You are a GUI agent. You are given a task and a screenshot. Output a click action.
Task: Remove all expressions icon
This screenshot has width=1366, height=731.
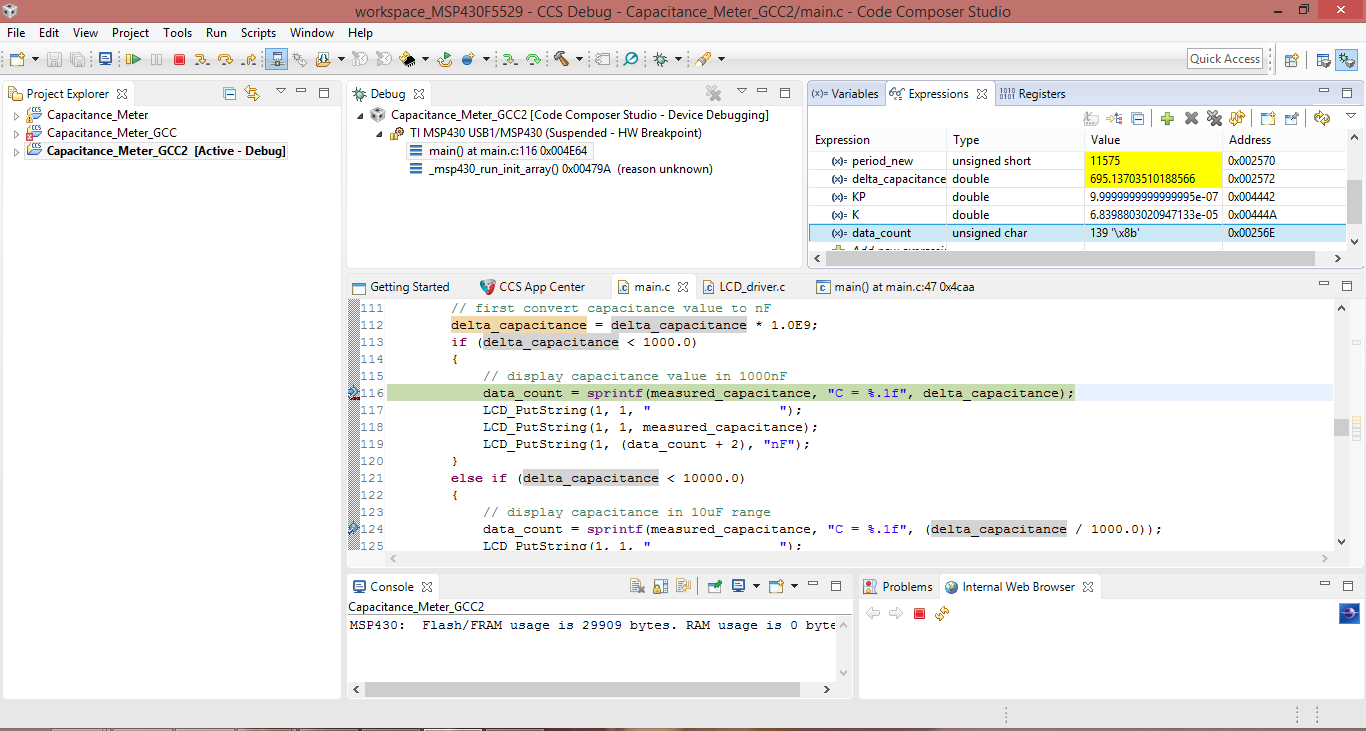(x=1214, y=118)
